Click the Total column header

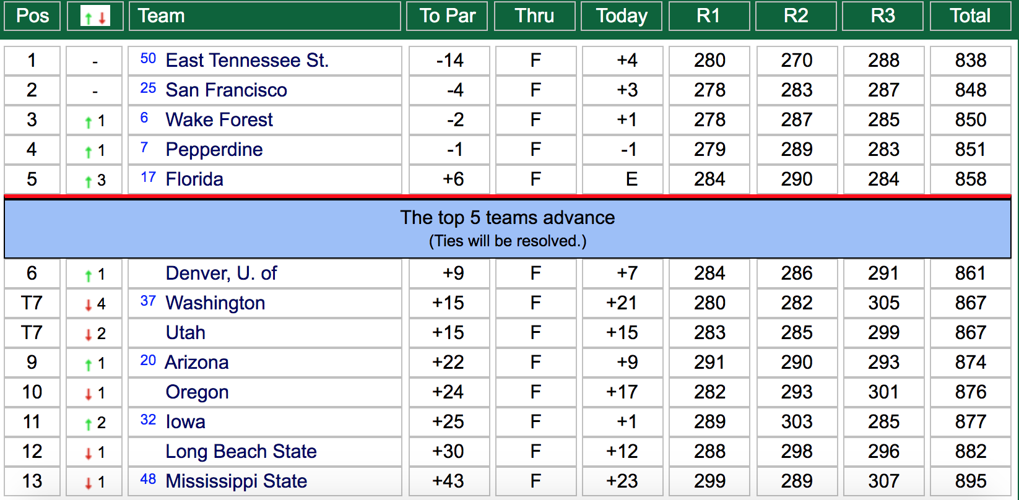coord(970,16)
